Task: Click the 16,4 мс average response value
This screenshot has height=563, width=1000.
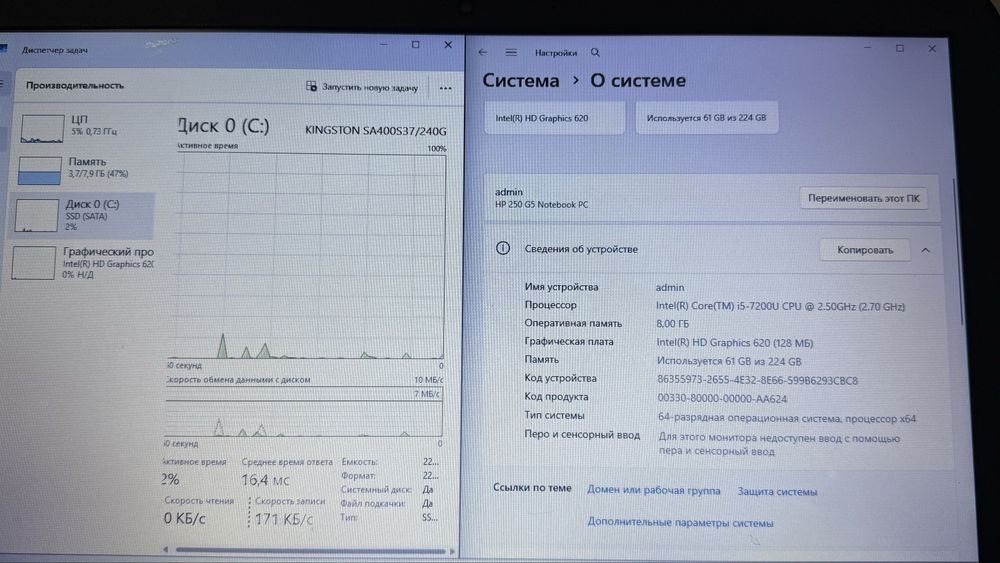Action: (265, 479)
